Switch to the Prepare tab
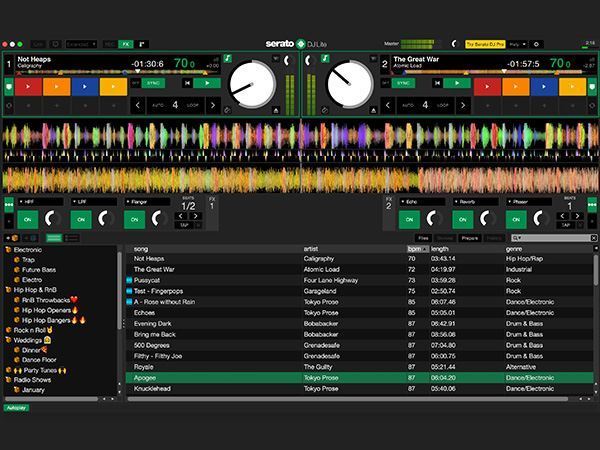Screen dimensions: 600x450 [471, 238]
